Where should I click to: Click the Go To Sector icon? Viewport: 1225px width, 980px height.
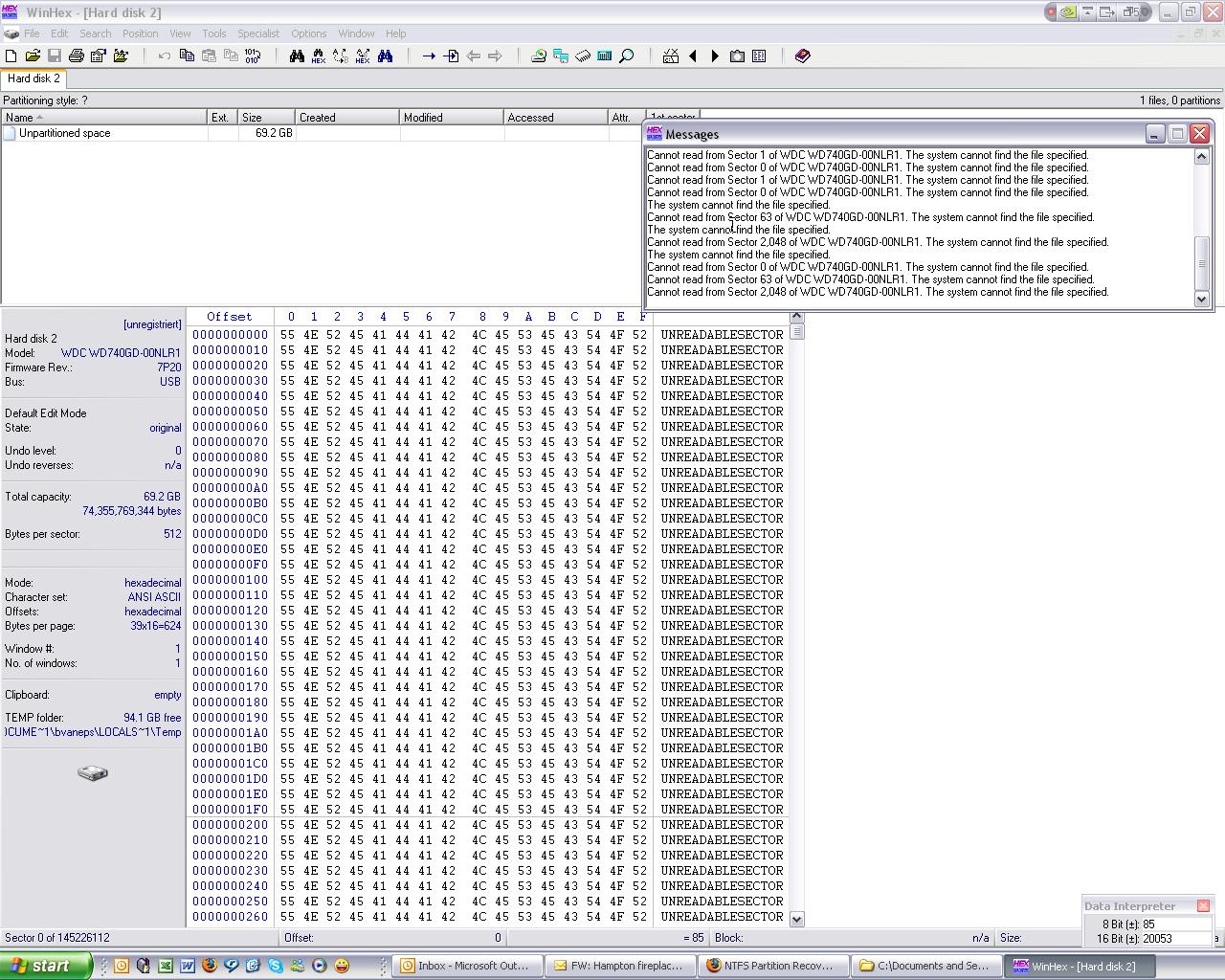click(x=451, y=56)
